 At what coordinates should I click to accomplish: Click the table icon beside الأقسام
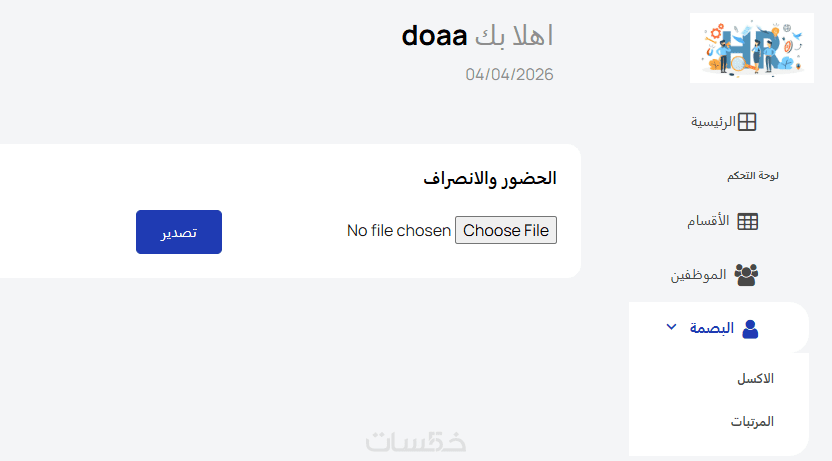point(748,222)
